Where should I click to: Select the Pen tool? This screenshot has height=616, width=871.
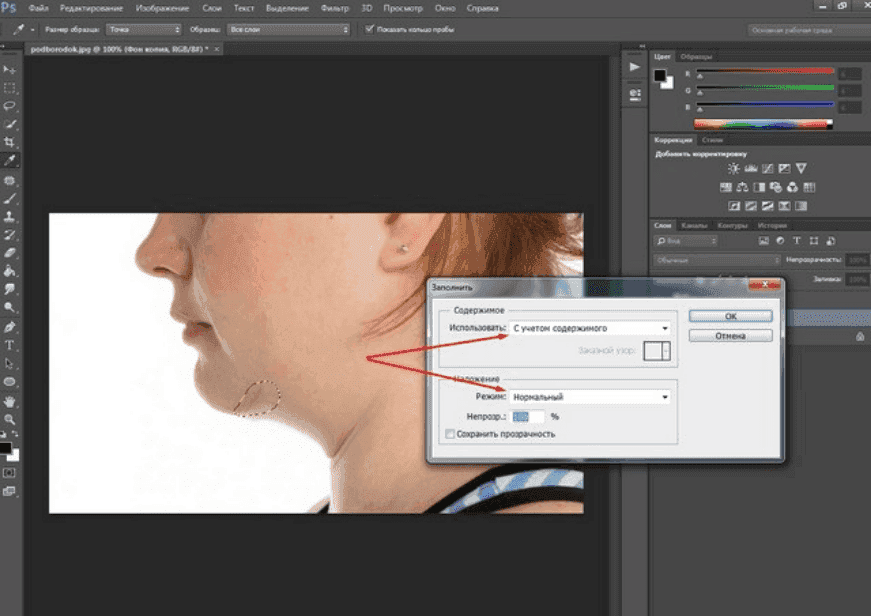(9, 327)
